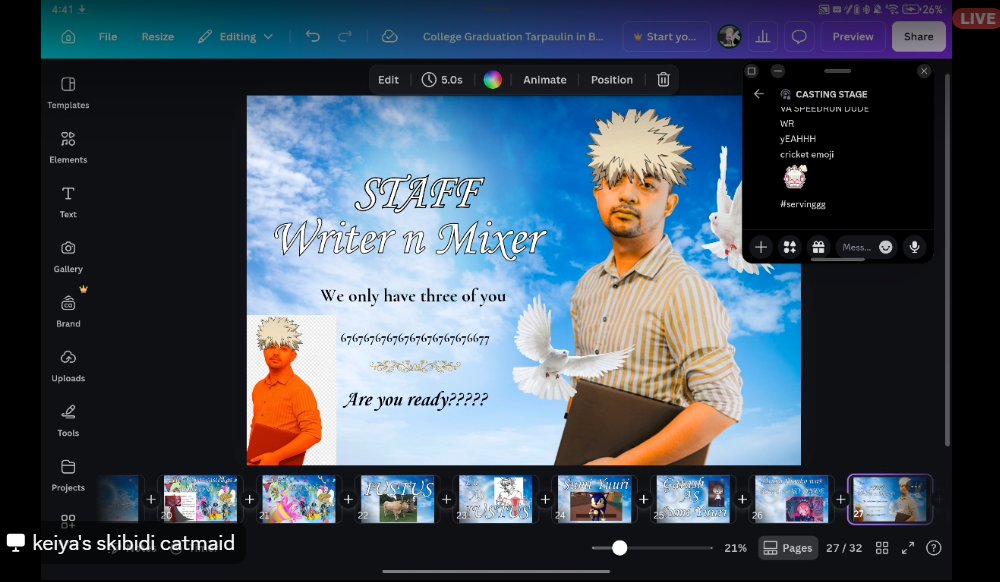
Task: Click the Preview button
Action: (853, 37)
